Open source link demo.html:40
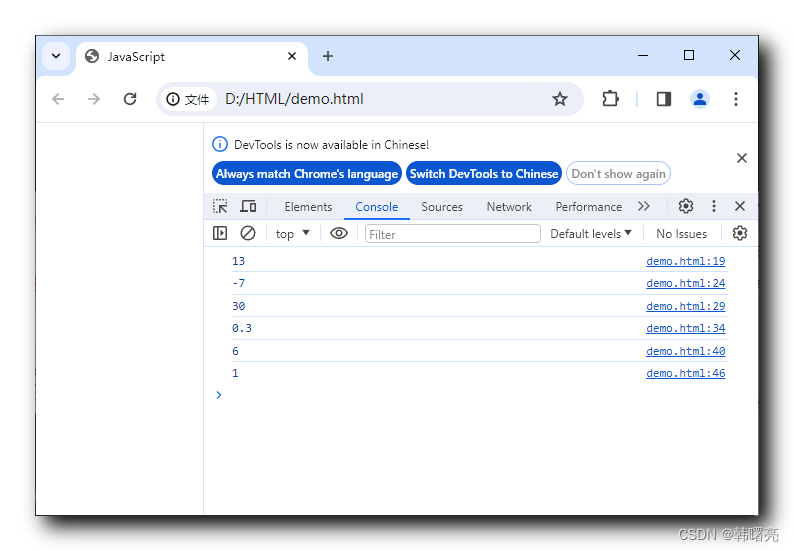The image size is (794, 551). pos(685,351)
